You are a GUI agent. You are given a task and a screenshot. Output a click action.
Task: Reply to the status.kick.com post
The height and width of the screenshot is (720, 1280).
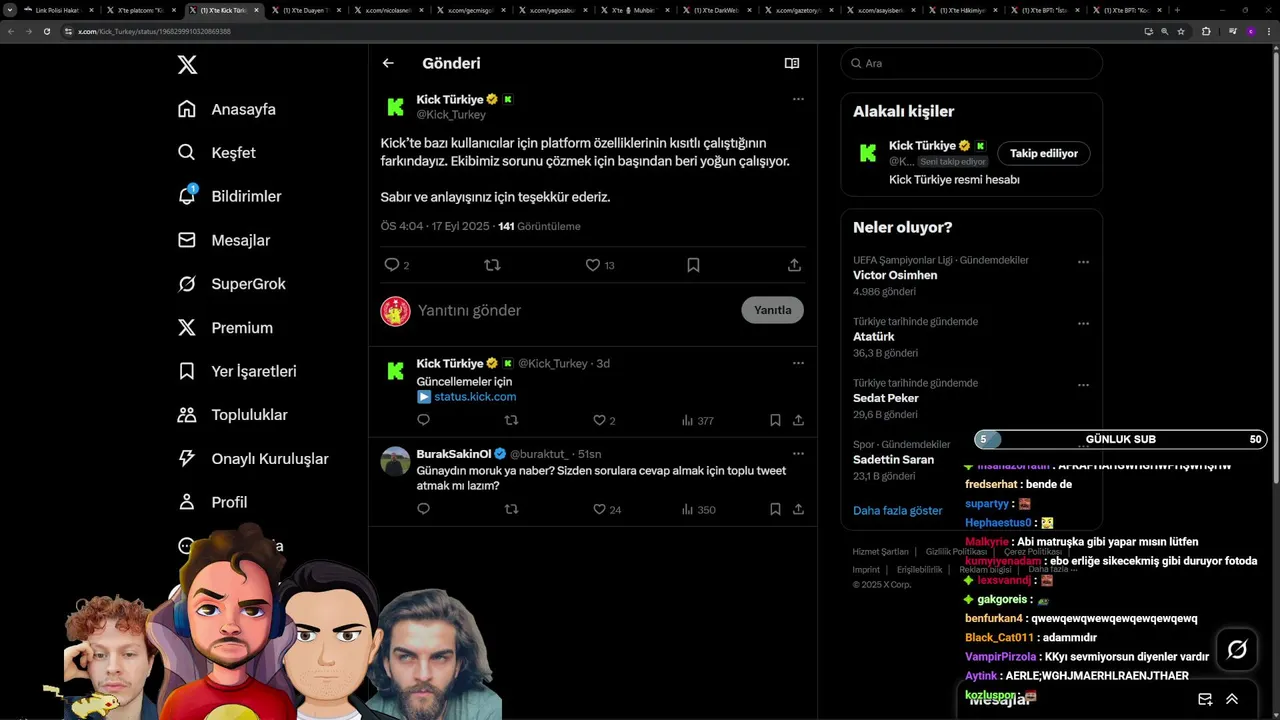tap(423, 421)
